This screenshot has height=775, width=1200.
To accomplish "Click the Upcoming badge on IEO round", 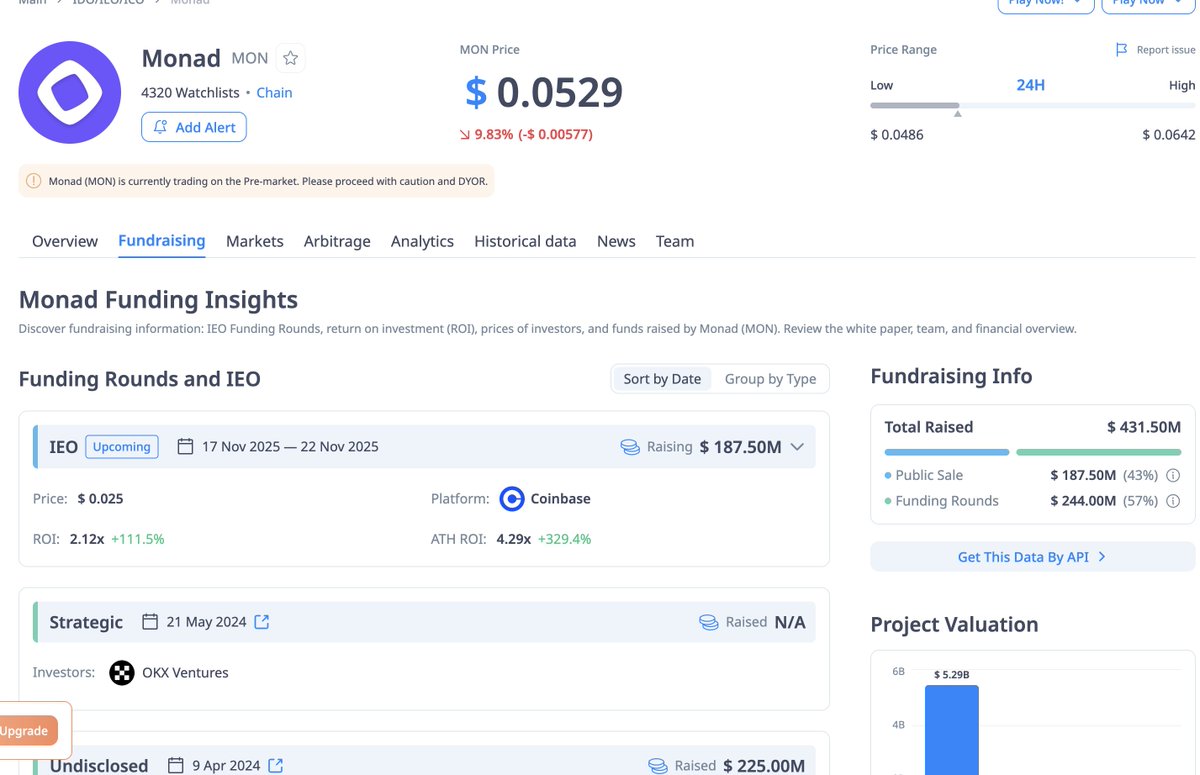I will (122, 446).
